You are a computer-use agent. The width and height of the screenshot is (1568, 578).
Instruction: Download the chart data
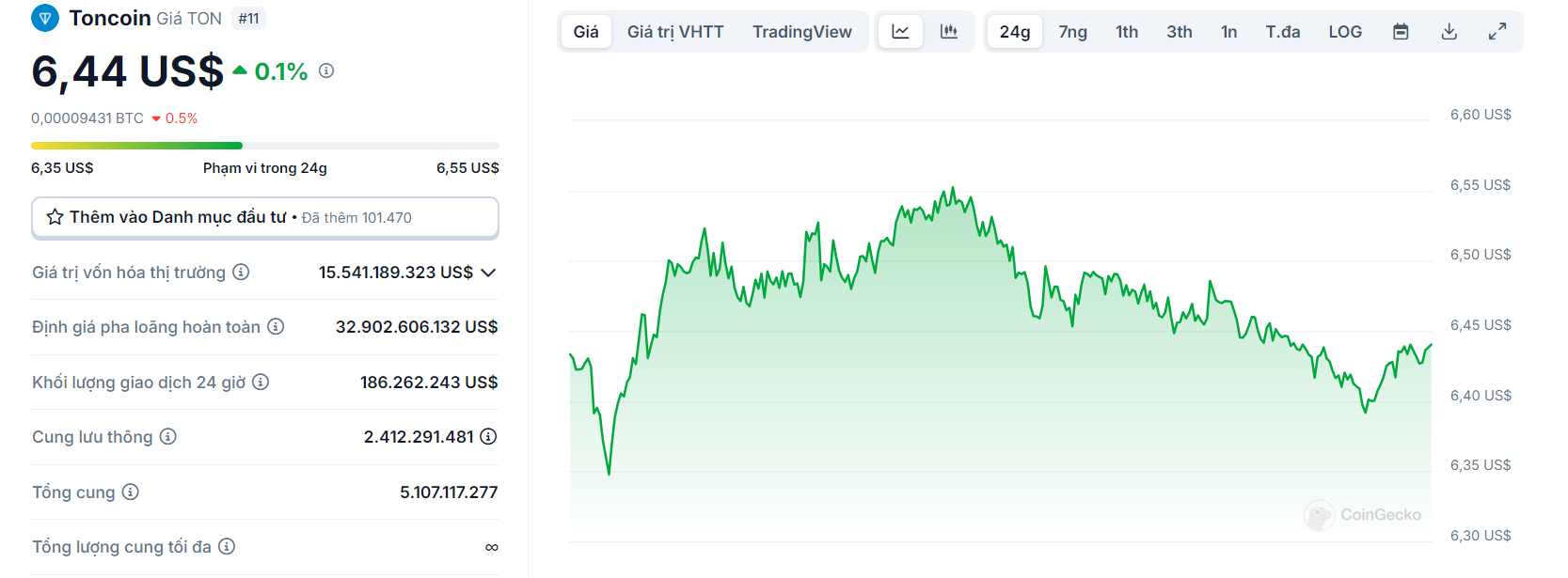point(1449,32)
